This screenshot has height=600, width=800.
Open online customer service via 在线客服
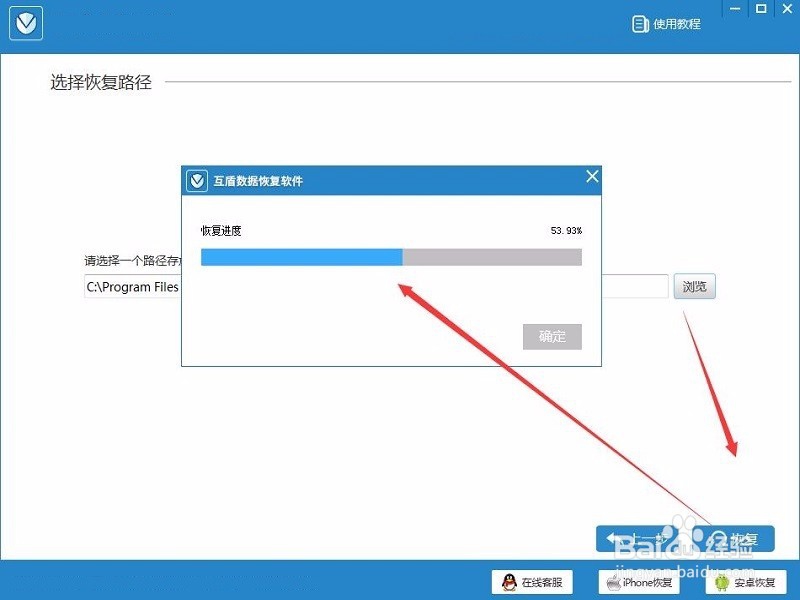tap(532, 582)
